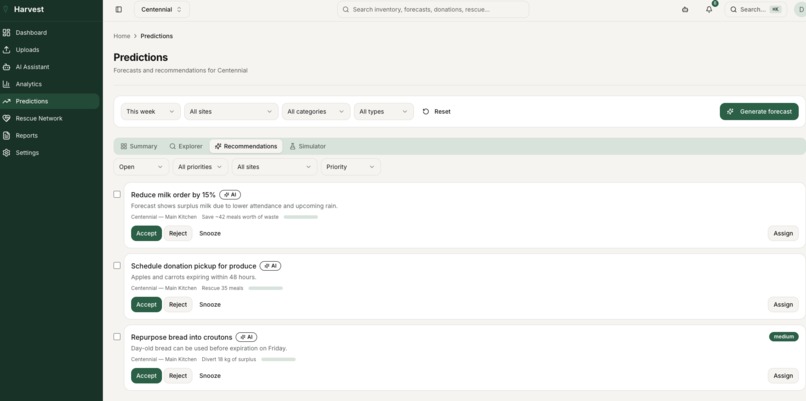Open the user avatar menu
Viewport: 806px width, 401px height.
point(800,9)
